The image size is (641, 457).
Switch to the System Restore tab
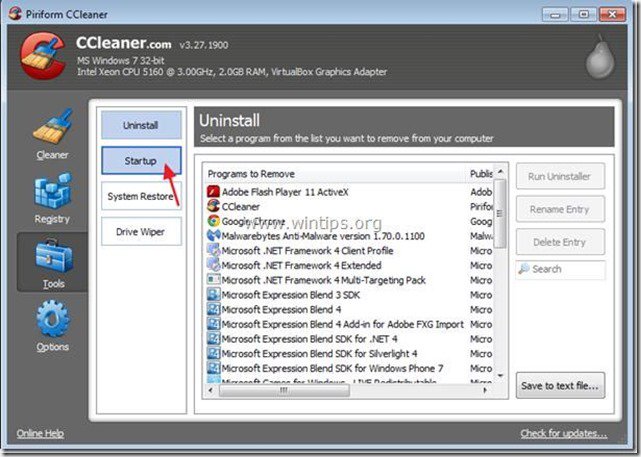point(141,196)
